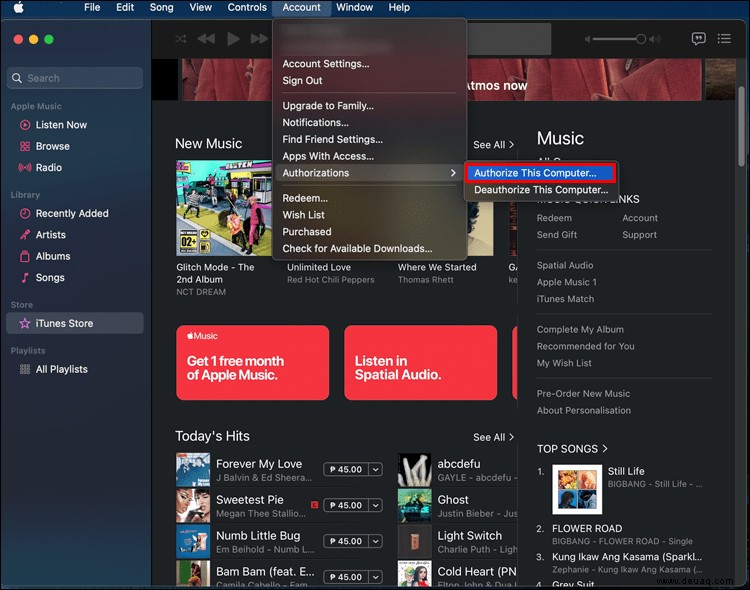750x590 pixels.
Task: Open Spatial Audio link in right column
Action: click(x=565, y=266)
